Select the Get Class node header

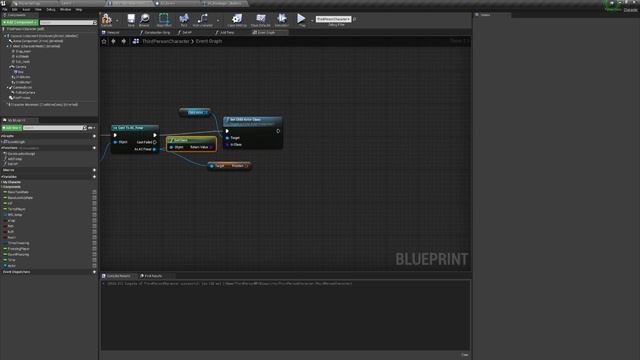[x=191, y=140]
